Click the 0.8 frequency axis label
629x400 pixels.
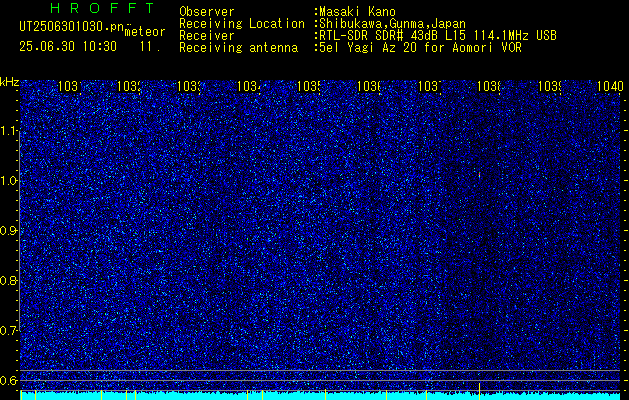pos(9,280)
